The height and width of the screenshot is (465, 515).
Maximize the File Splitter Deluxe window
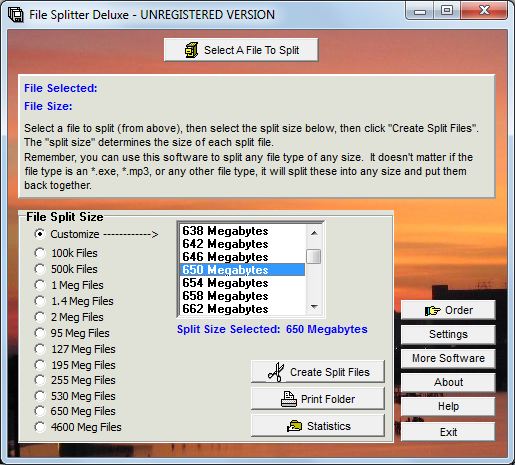[447, 11]
